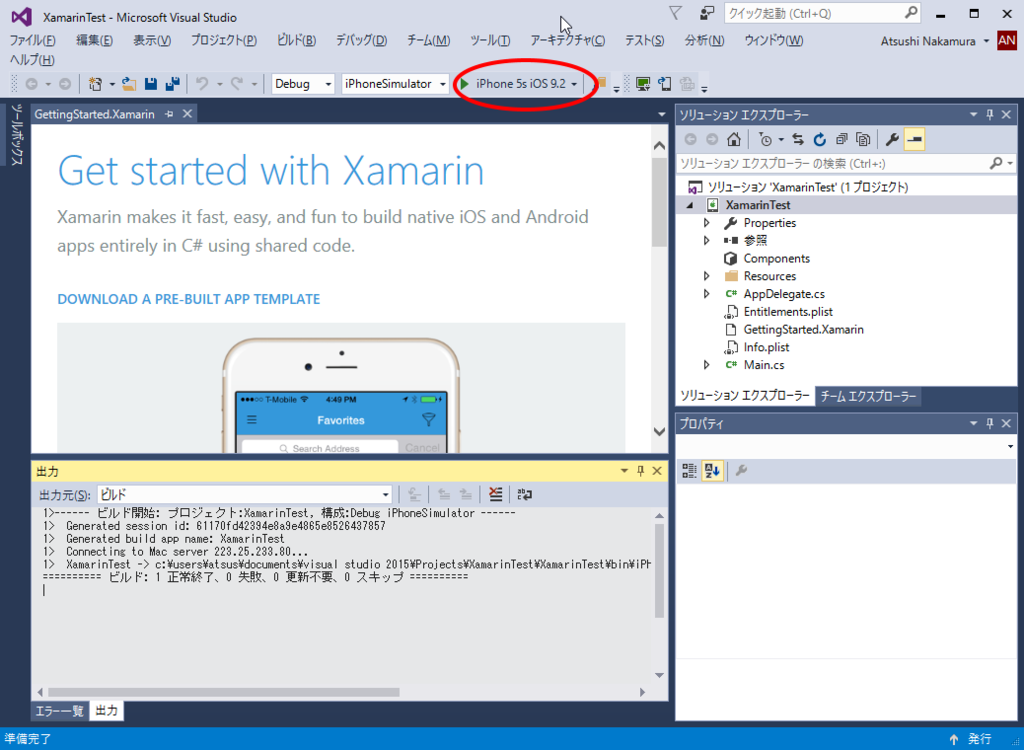Click the New Project toolbar icon

tap(95, 84)
